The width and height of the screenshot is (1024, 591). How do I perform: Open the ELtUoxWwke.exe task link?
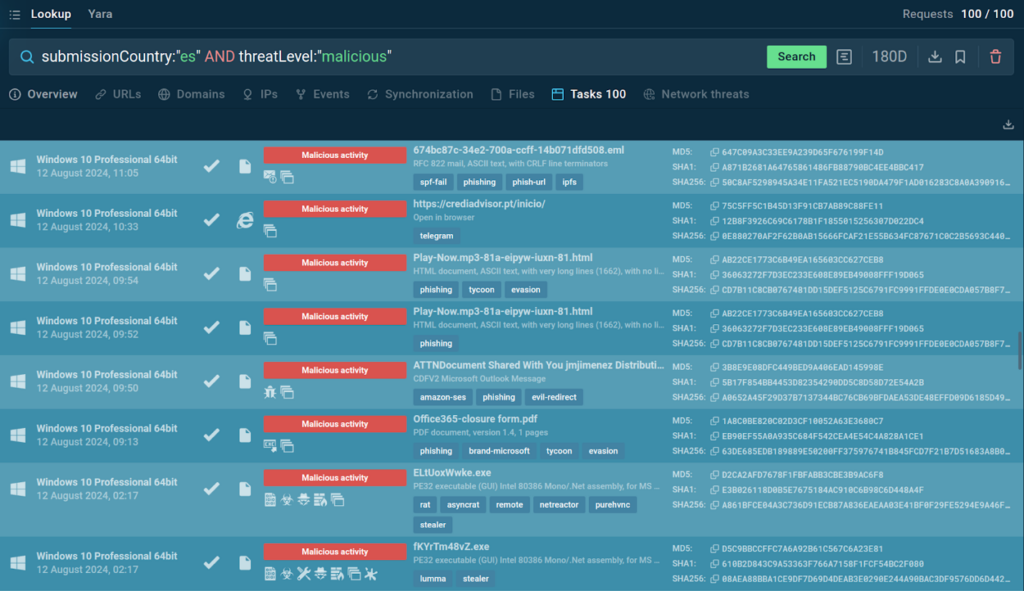tap(452, 474)
